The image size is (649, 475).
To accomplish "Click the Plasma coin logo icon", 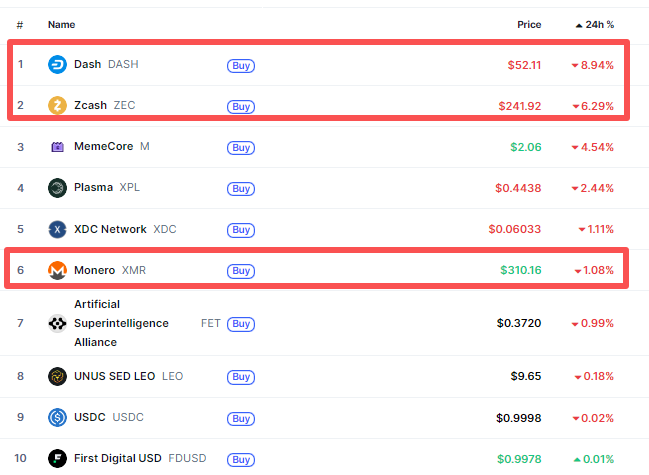I will coord(57,188).
